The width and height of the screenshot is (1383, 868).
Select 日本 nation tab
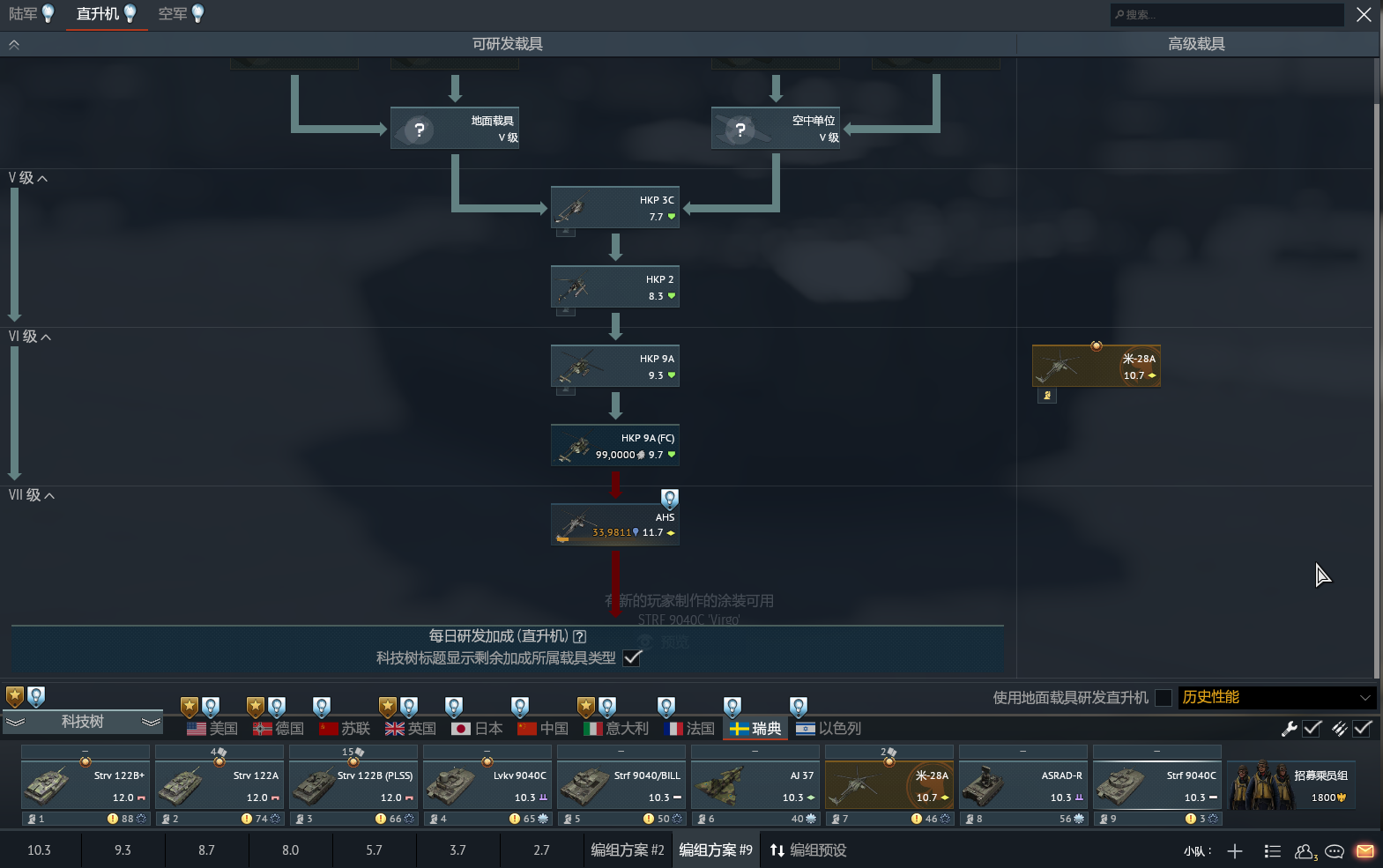click(x=477, y=729)
